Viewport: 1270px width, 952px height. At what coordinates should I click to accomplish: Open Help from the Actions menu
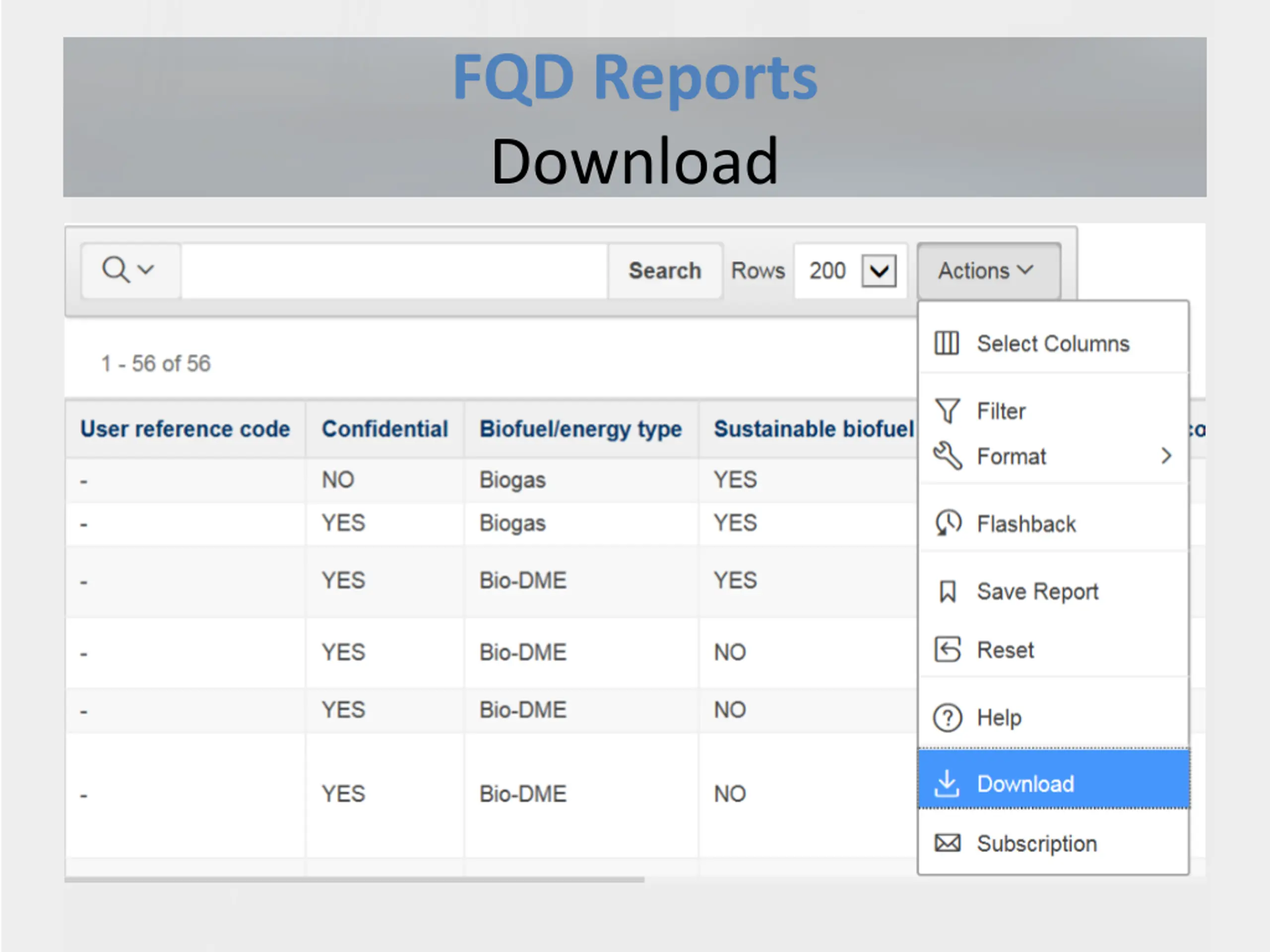1054,717
